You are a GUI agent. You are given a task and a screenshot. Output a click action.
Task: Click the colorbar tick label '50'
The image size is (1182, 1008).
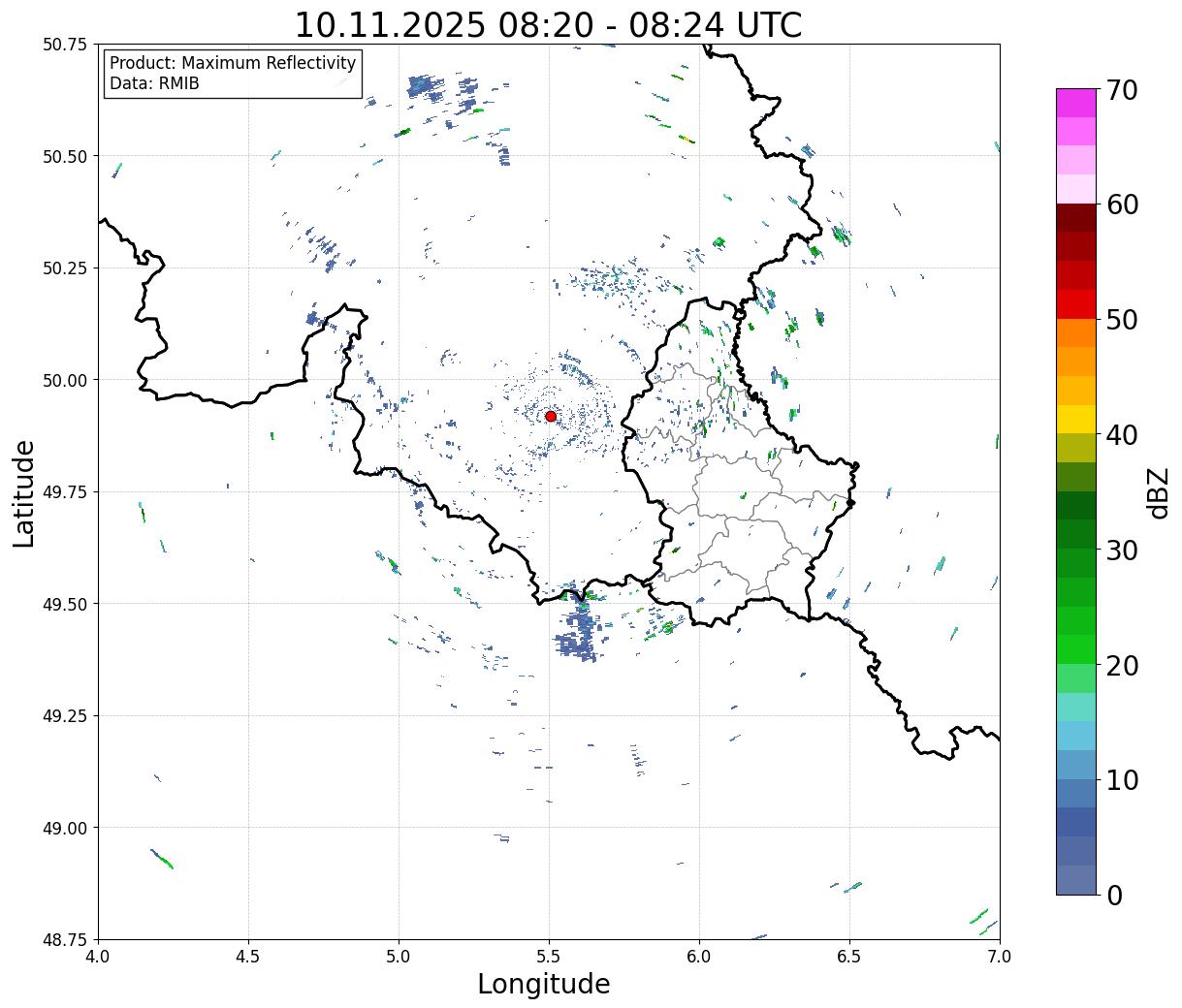click(1121, 320)
